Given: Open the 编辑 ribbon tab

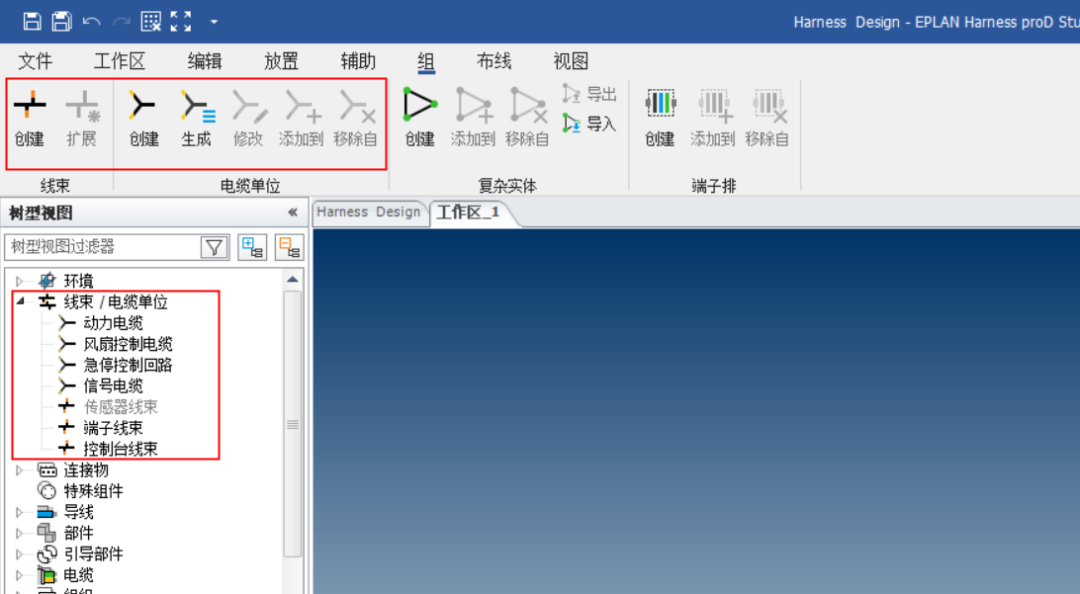Looking at the screenshot, I should click(x=205, y=61).
